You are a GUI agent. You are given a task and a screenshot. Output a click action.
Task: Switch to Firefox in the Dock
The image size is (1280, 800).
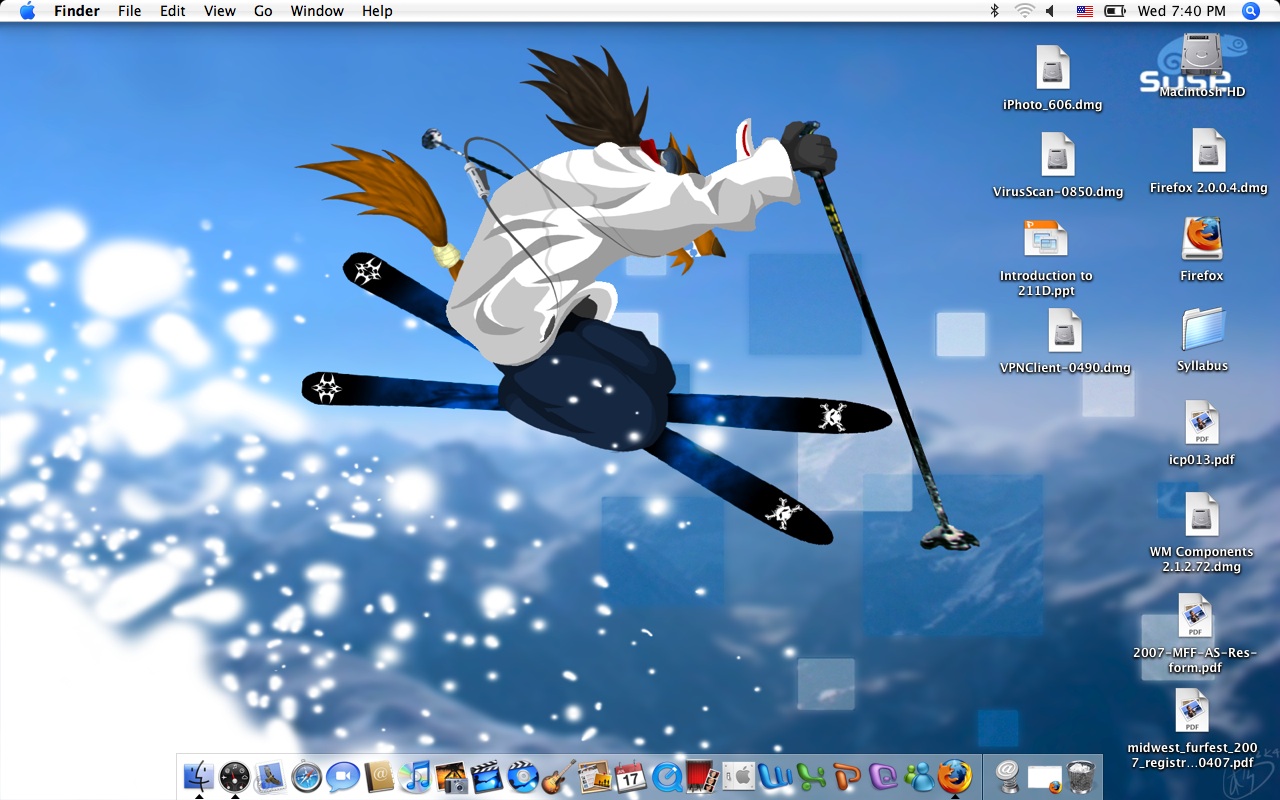pos(955,776)
